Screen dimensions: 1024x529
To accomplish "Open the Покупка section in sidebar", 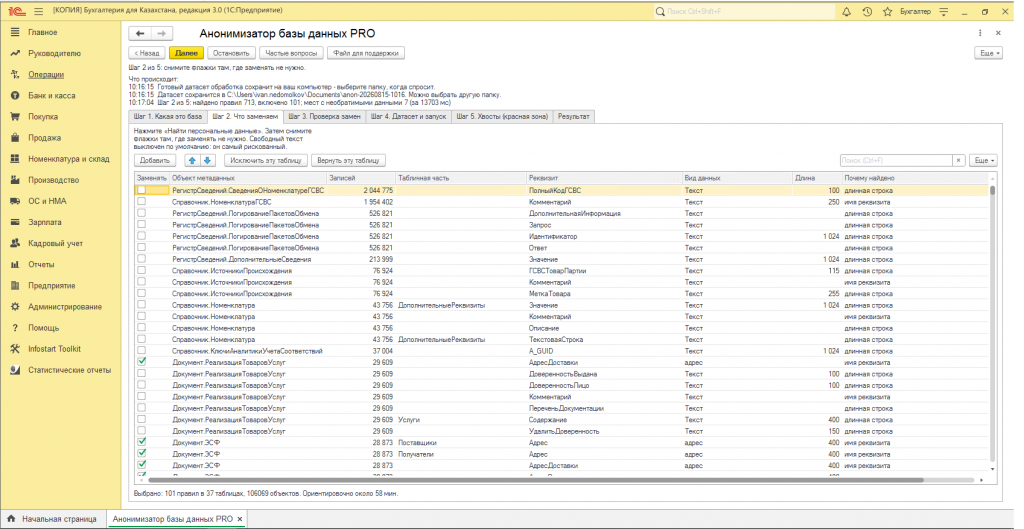I will [43, 117].
